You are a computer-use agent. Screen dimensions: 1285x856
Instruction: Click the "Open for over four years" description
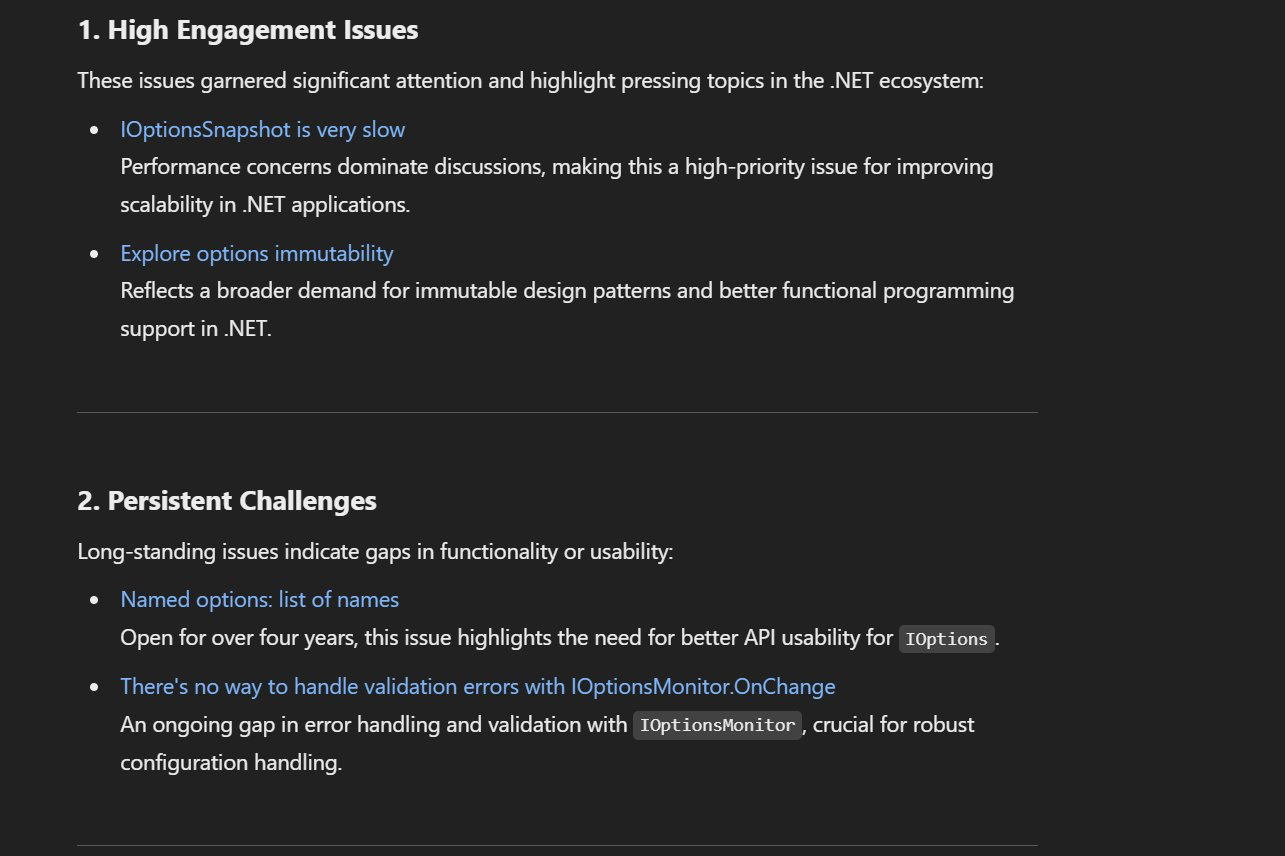tap(506, 638)
